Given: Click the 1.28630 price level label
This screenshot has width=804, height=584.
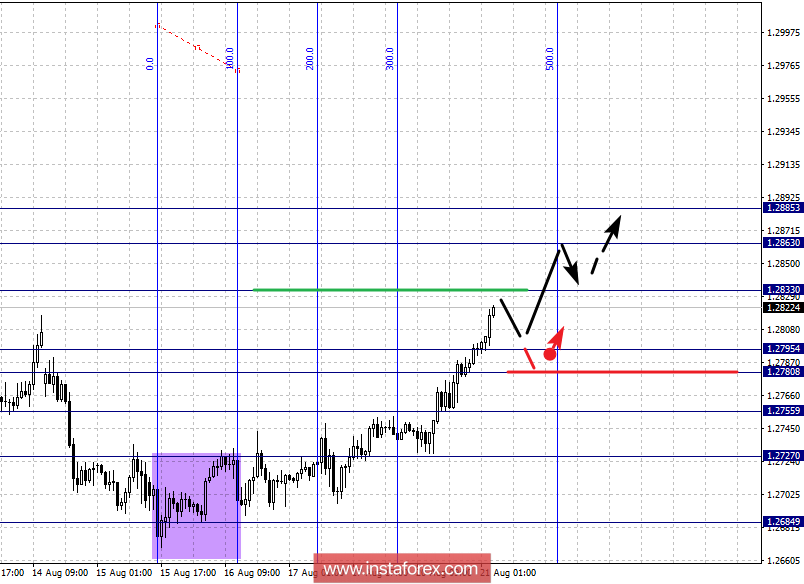Looking at the screenshot, I should pyautogui.click(x=783, y=243).
